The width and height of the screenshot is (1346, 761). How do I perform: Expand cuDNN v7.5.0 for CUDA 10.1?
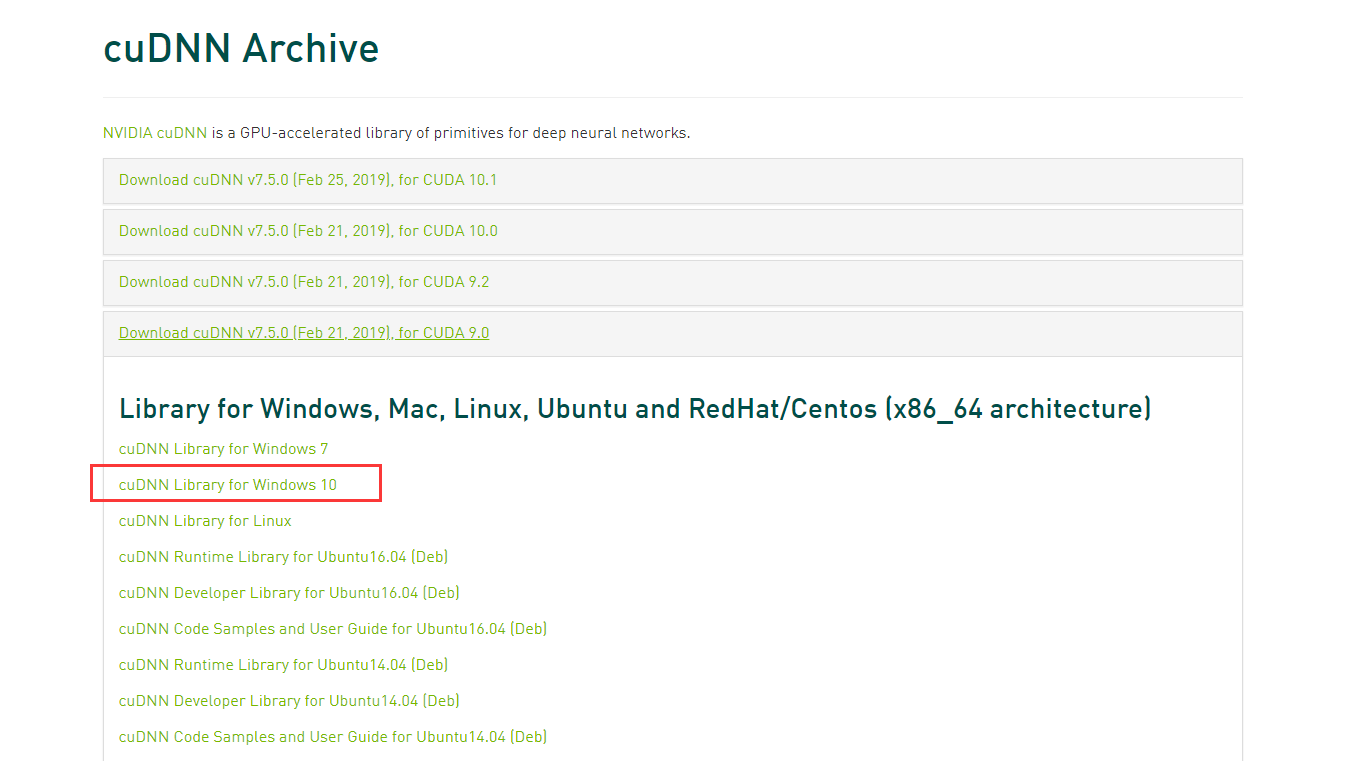point(308,180)
